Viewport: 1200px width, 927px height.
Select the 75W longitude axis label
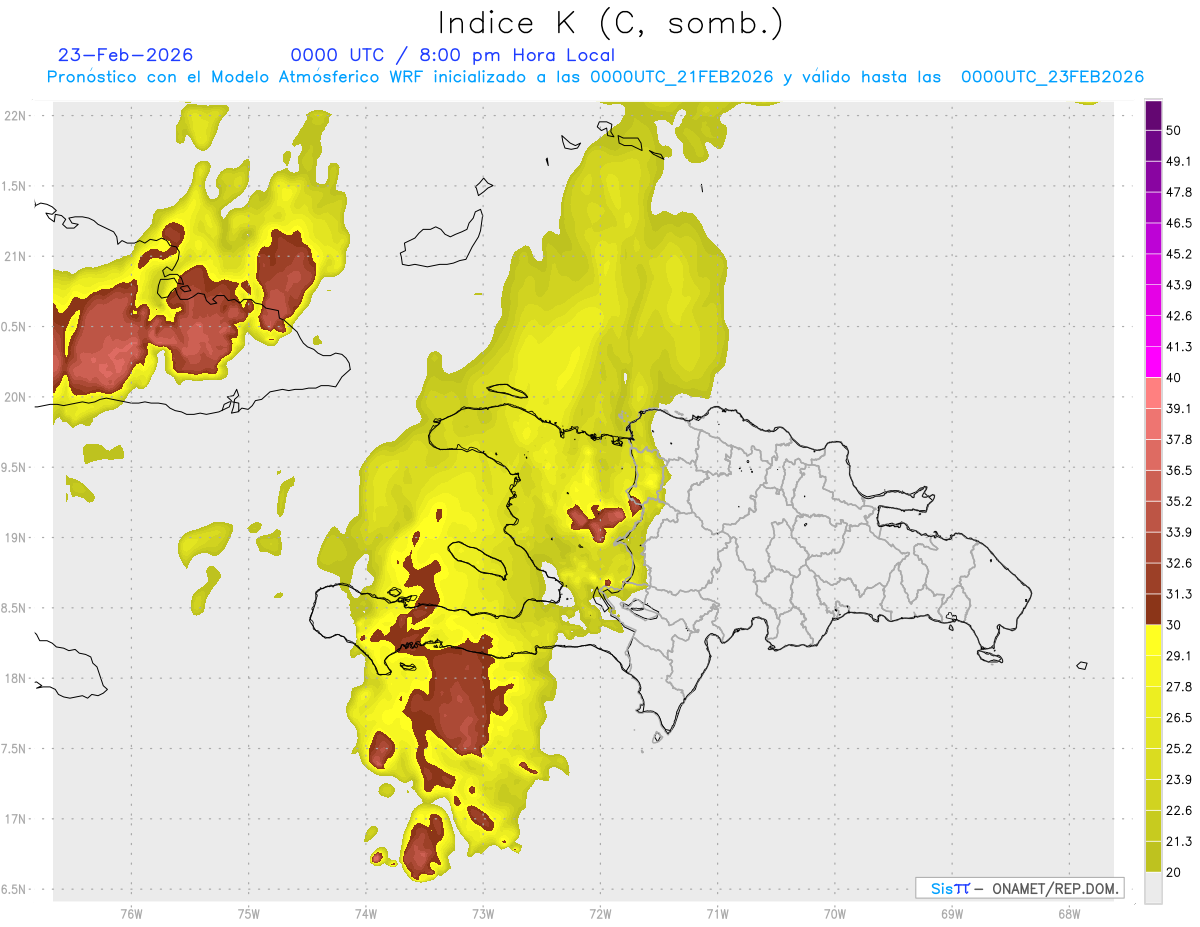[x=249, y=913]
